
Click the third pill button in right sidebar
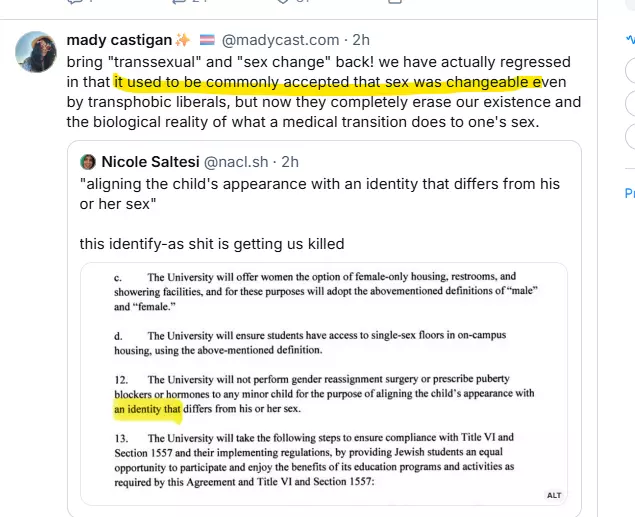point(630,137)
